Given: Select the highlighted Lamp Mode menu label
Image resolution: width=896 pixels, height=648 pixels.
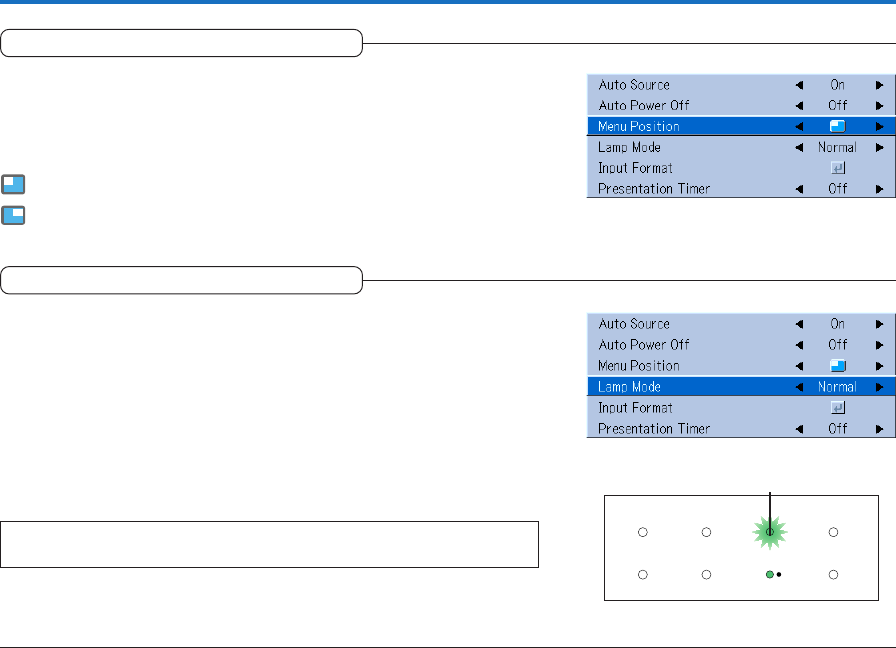Looking at the screenshot, I should (x=629, y=387).
